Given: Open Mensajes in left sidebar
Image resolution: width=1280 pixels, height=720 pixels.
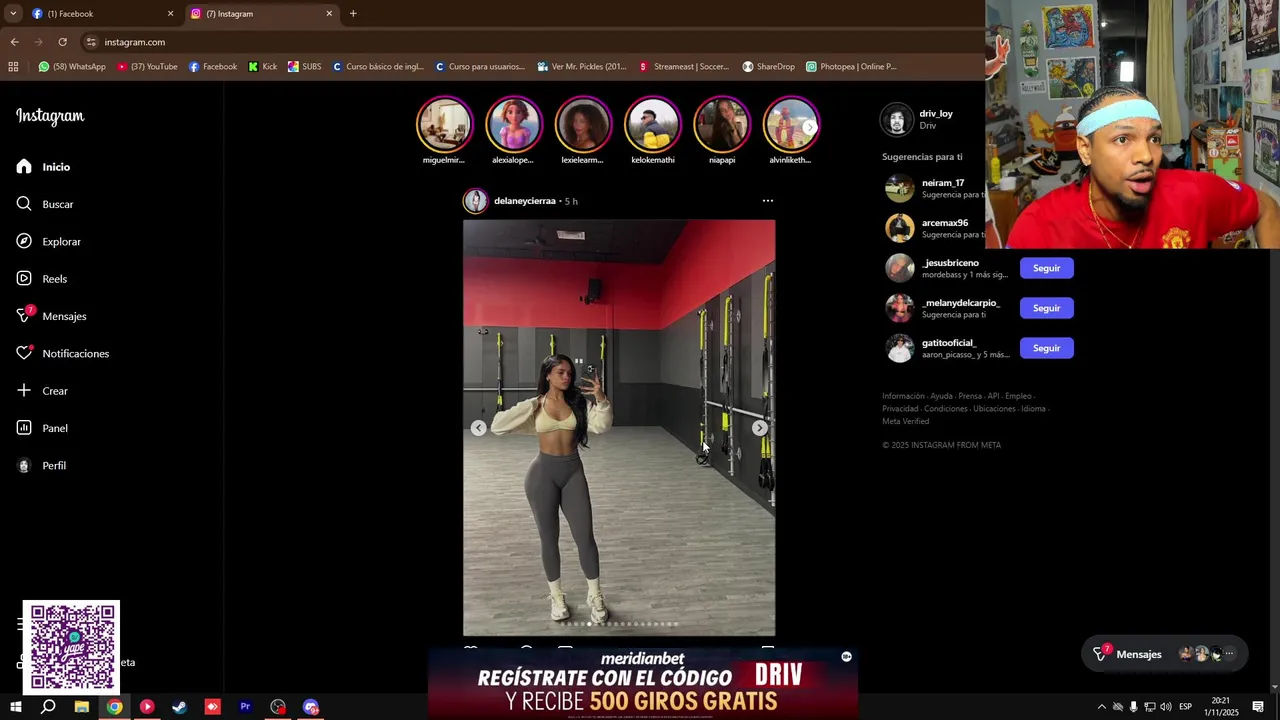Looking at the screenshot, I should (51, 316).
